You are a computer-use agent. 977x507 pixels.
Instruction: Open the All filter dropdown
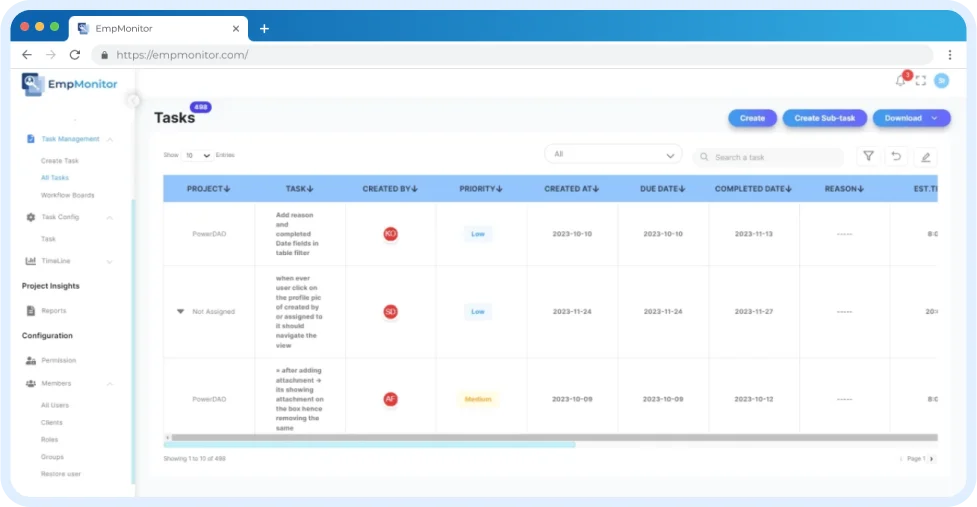click(613, 155)
